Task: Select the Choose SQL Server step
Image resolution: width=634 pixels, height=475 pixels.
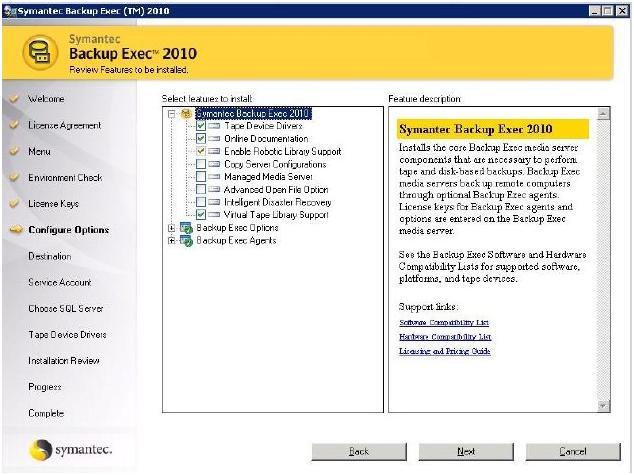Action: click(66, 308)
